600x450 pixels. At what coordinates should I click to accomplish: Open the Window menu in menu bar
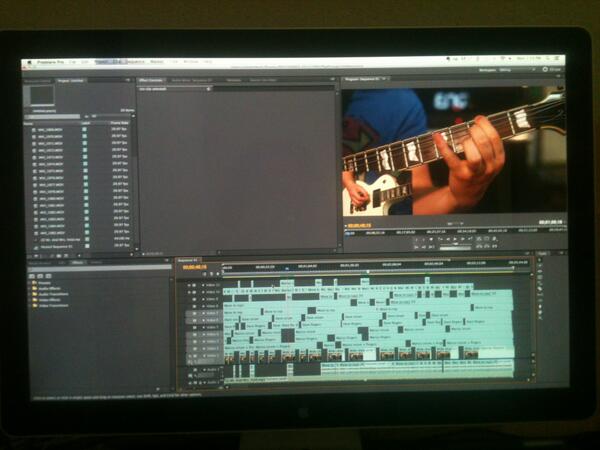(191, 62)
